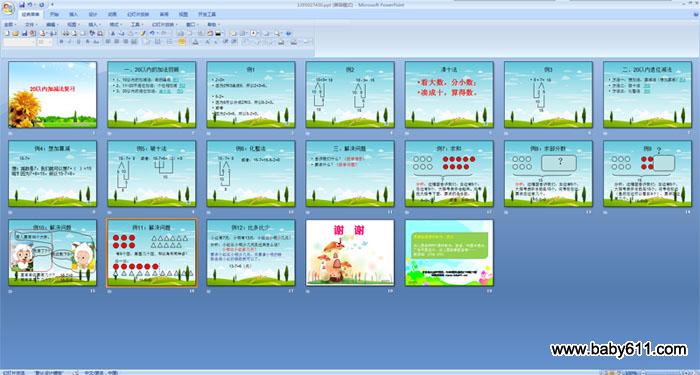Screen dimensions: 700x375
Task: Click the highlighted orange formatting toolbar icon
Action: (x=182, y=42)
